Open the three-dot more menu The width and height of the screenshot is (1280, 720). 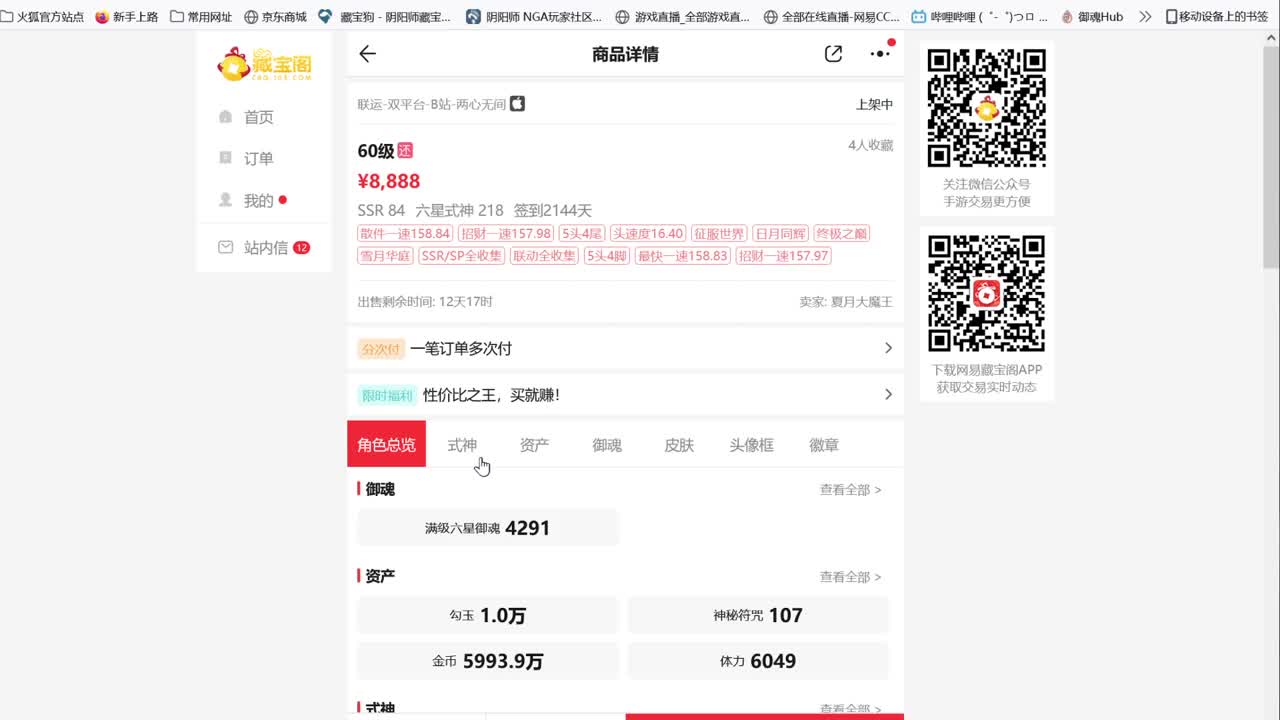pyautogui.click(x=880, y=54)
